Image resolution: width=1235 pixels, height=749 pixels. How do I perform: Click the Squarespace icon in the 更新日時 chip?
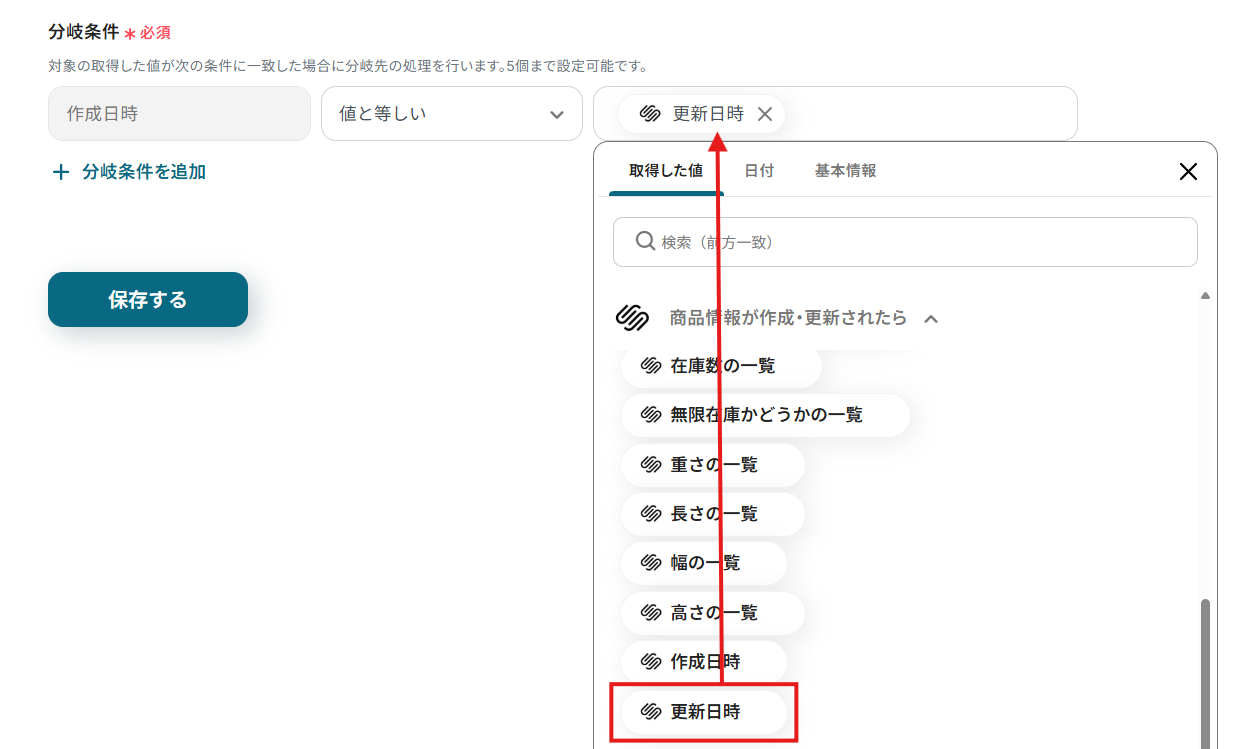pyautogui.click(x=649, y=114)
